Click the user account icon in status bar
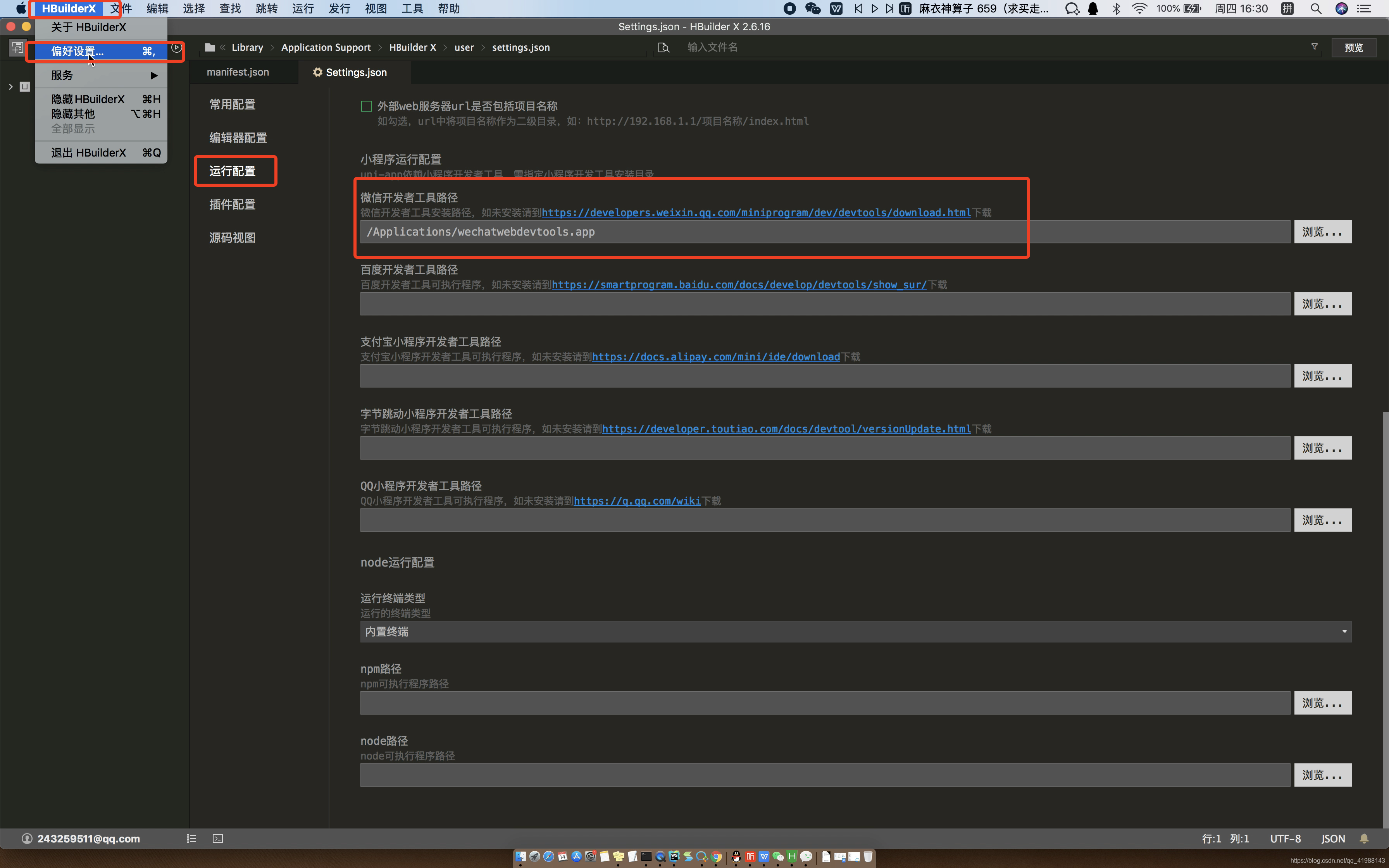Screen dimensions: 1389x868 click(26, 839)
